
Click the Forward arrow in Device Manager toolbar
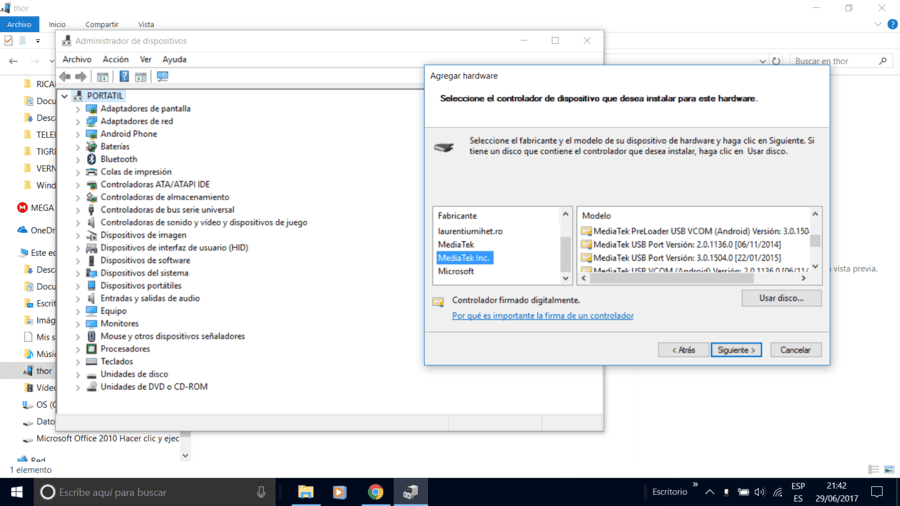(x=81, y=76)
